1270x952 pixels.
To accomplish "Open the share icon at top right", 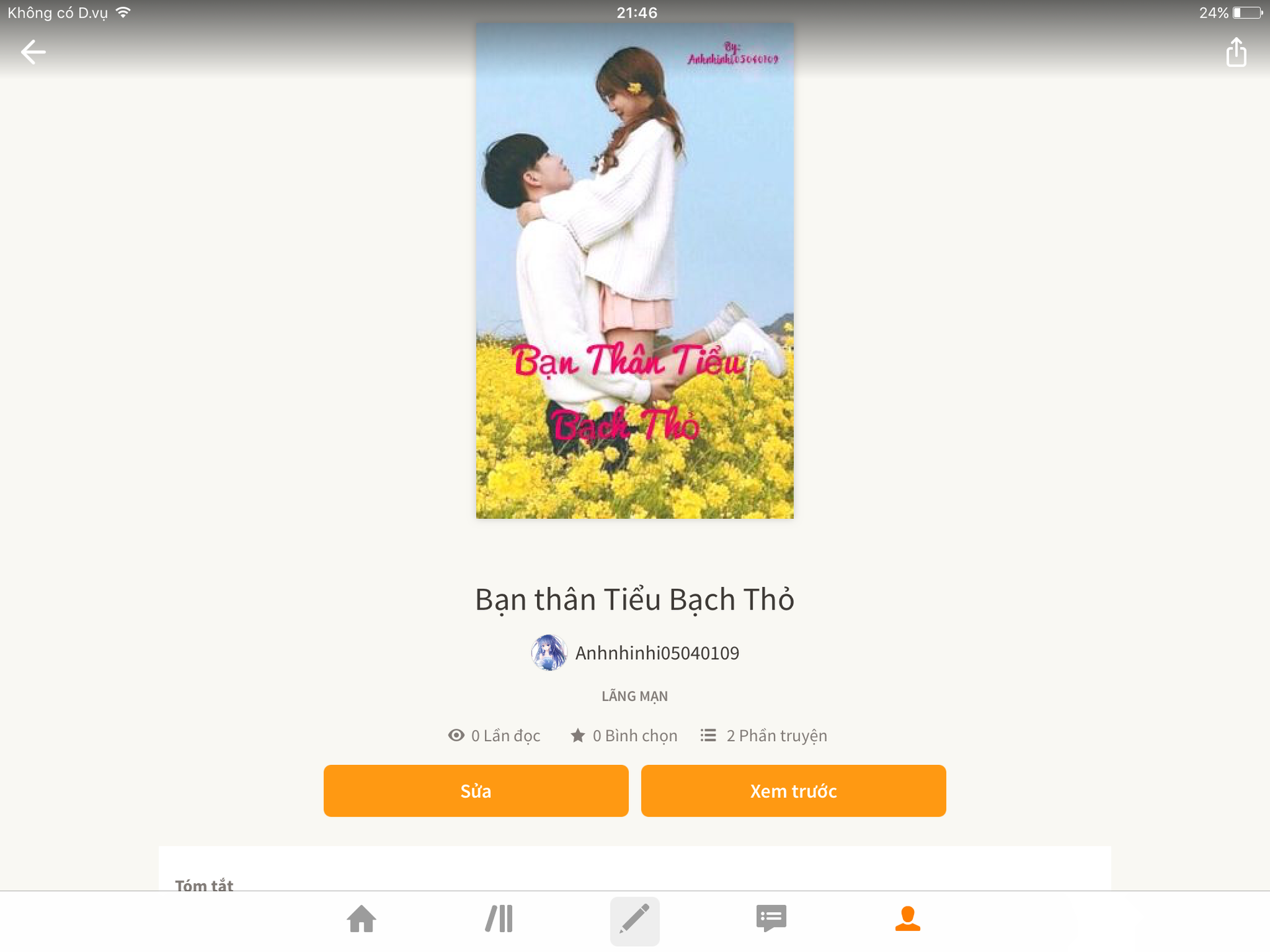I will click(1236, 52).
